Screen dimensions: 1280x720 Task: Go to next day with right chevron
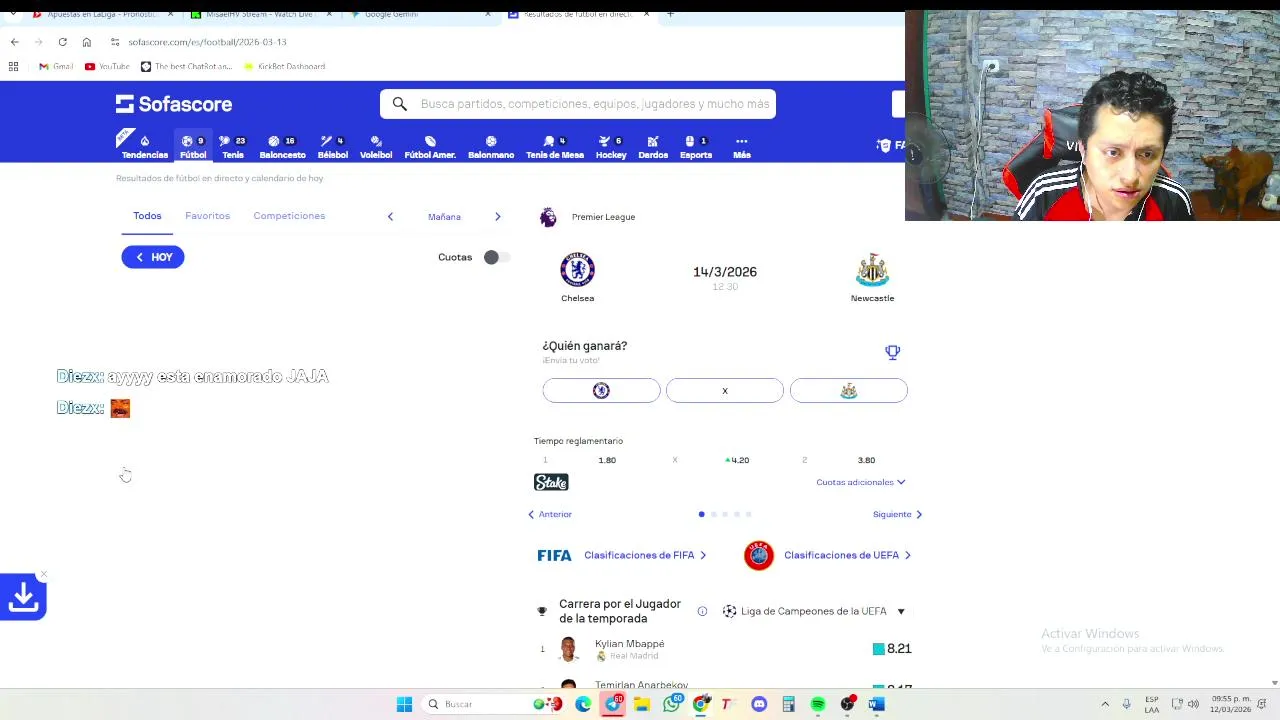click(497, 217)
